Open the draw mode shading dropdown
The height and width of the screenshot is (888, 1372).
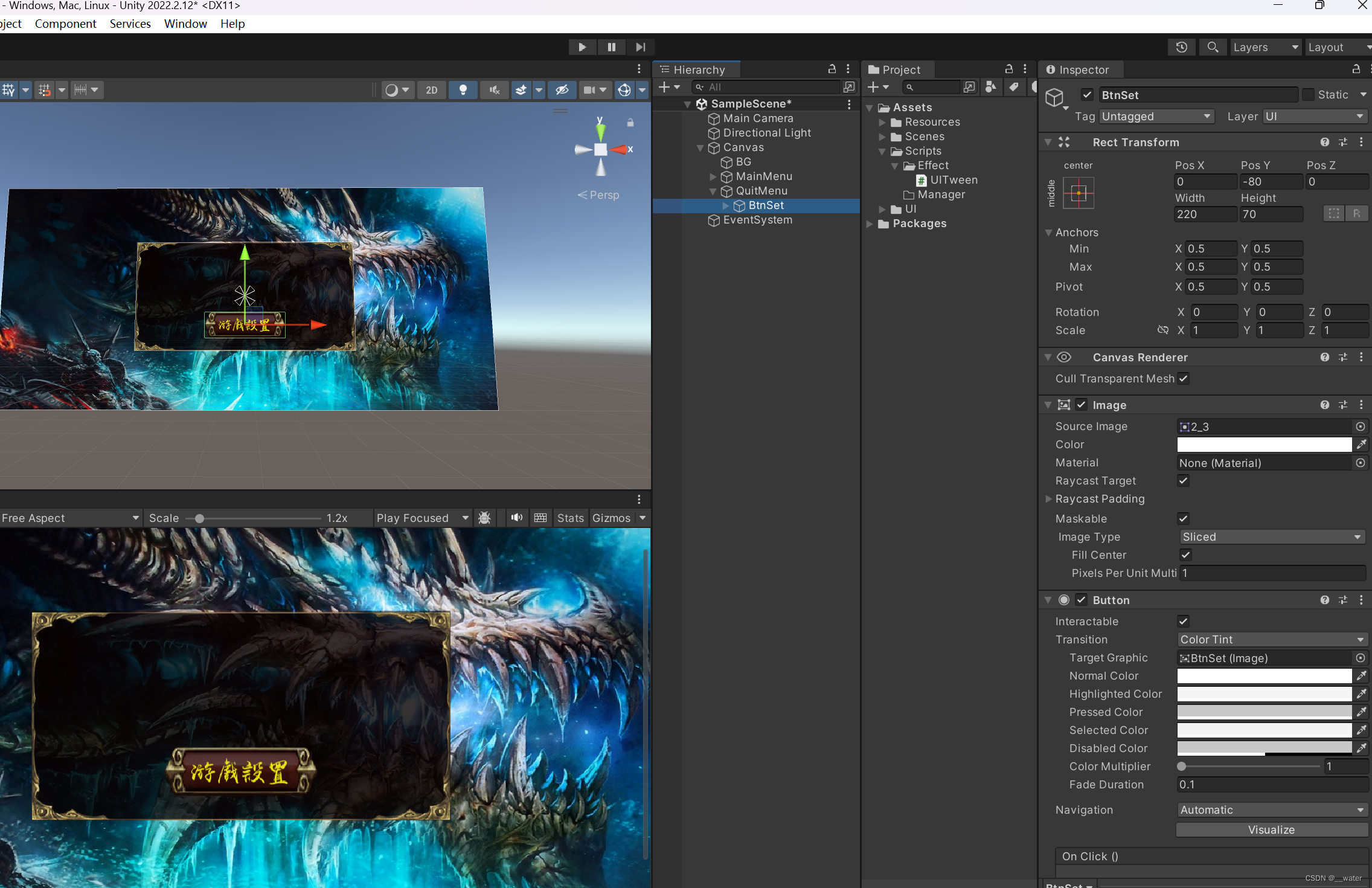[x=397, y=90]
